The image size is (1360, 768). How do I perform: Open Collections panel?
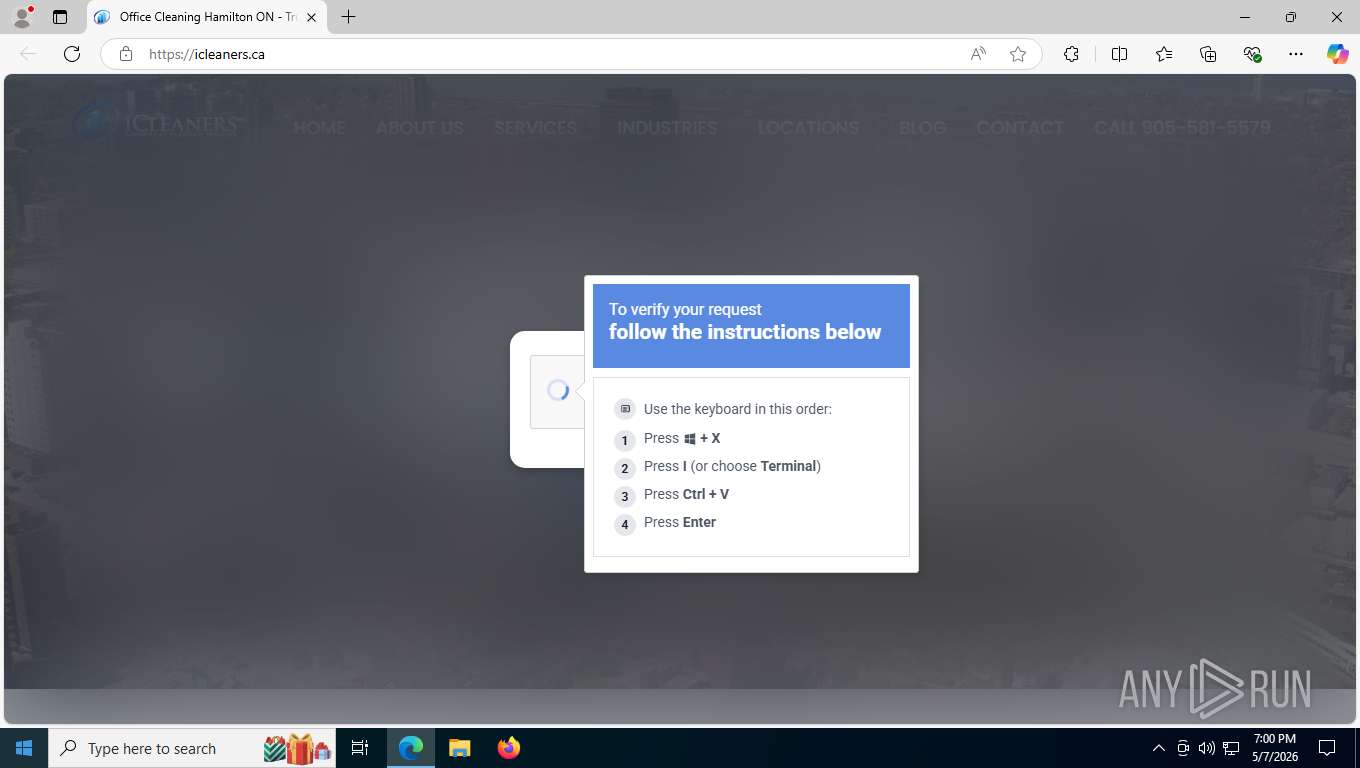point(1208,54)
